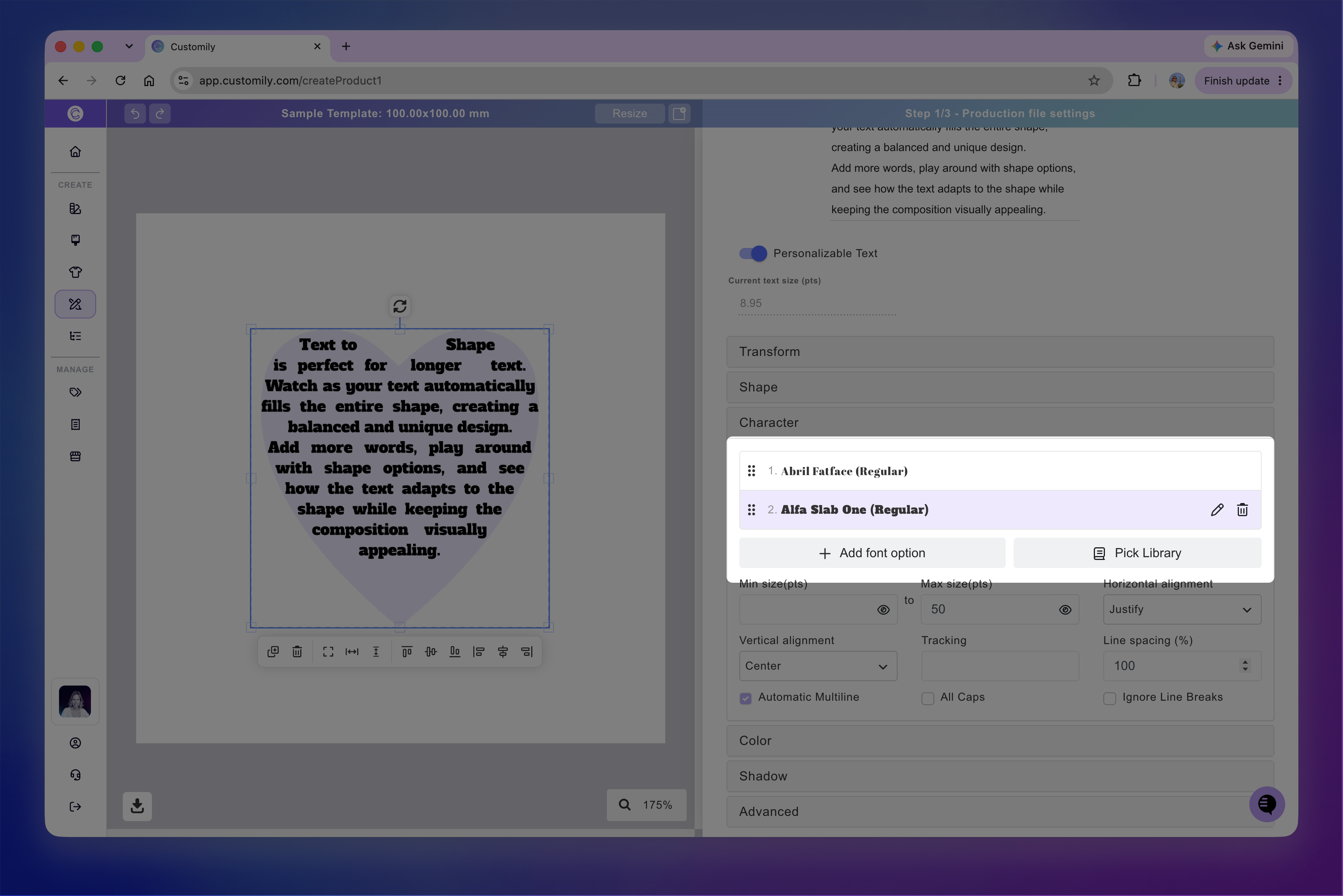This screenshot has width=1343, height=896.
Task: Open the support chat bubble
Action: (1266, 804)
